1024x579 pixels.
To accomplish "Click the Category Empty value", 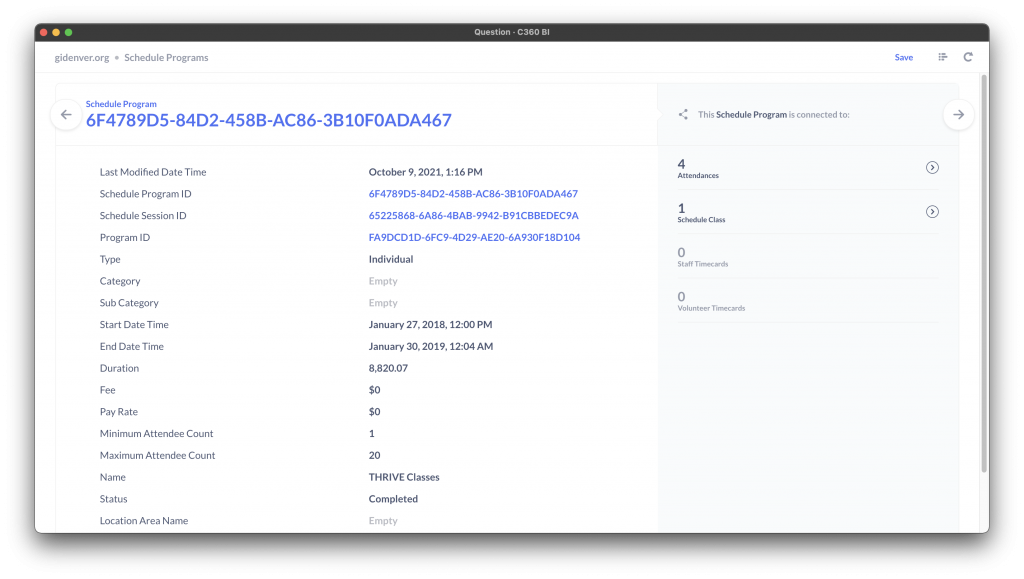I will coord(383,281).
